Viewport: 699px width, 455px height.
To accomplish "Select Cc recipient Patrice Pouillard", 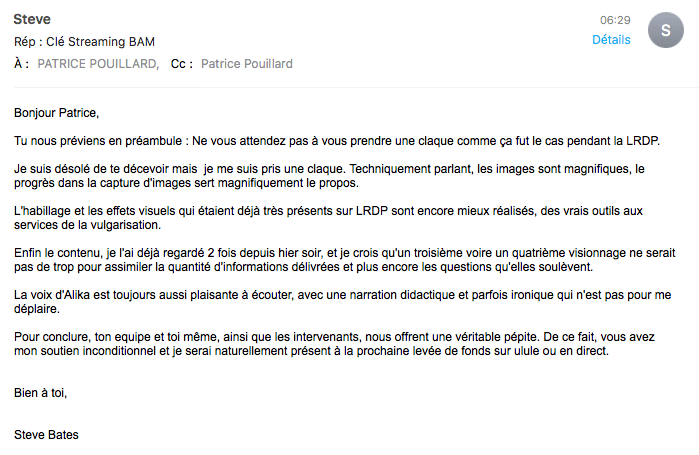I will click(247, 64).
